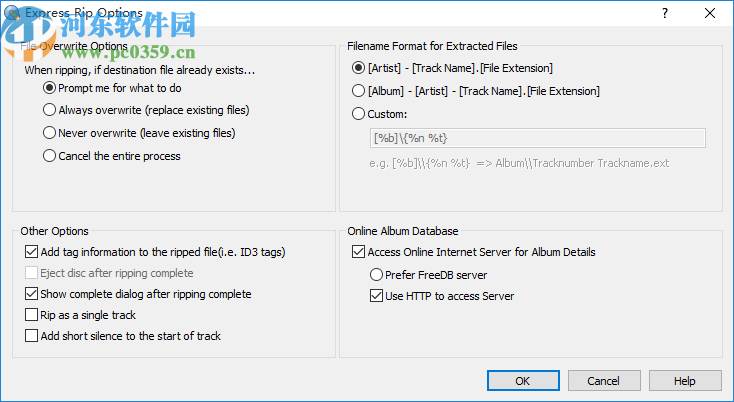The image size is (734, 402).
Task: Toggle Eject disc after ripping complete
Action: pos(32,273)
